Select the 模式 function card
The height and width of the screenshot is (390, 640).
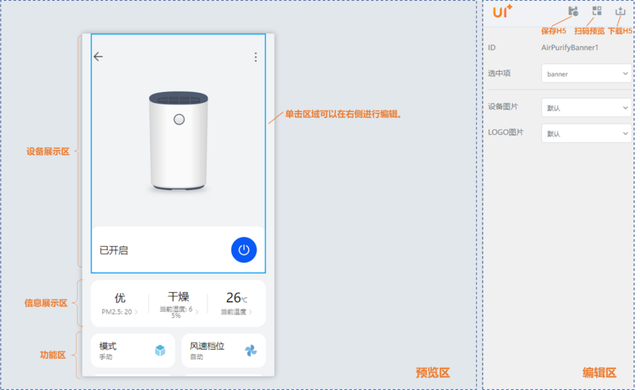133,350
